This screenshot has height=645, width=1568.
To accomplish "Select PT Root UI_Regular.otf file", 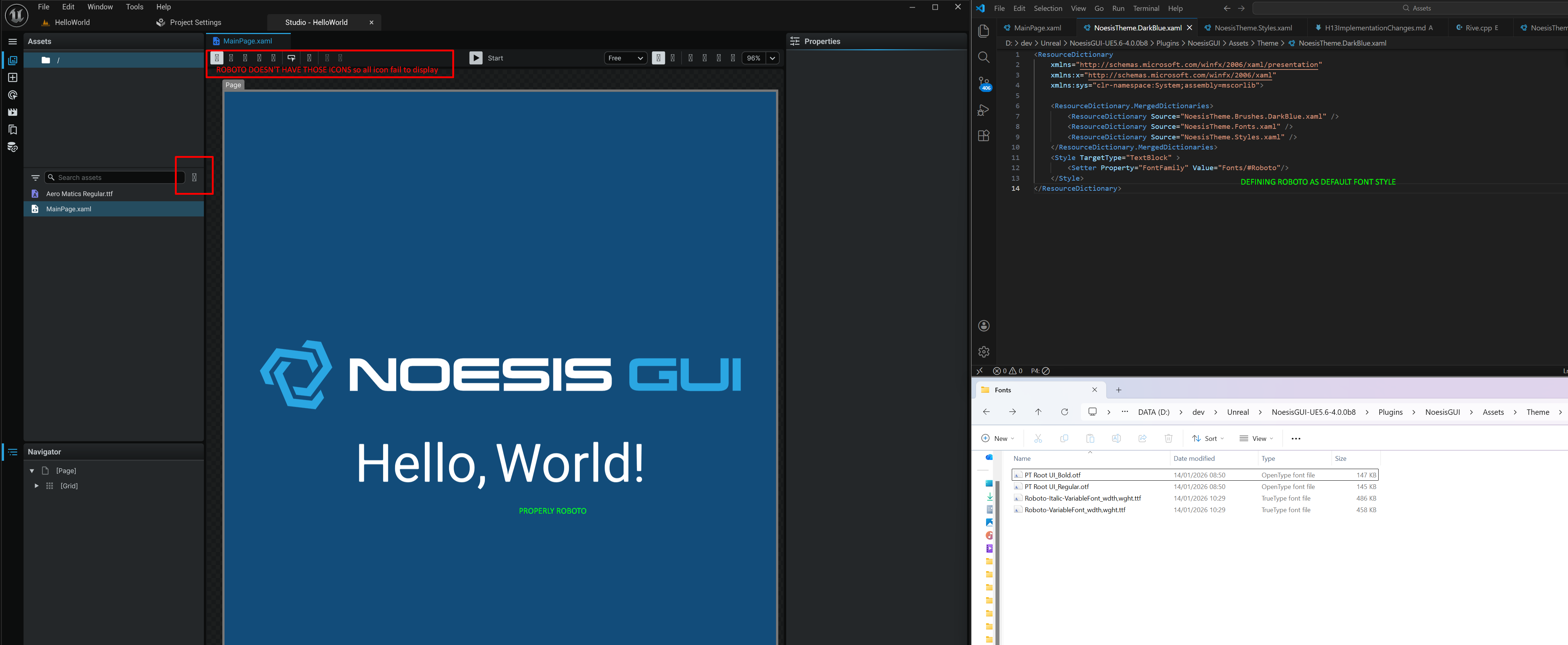I will click(x=1194, y=487).
